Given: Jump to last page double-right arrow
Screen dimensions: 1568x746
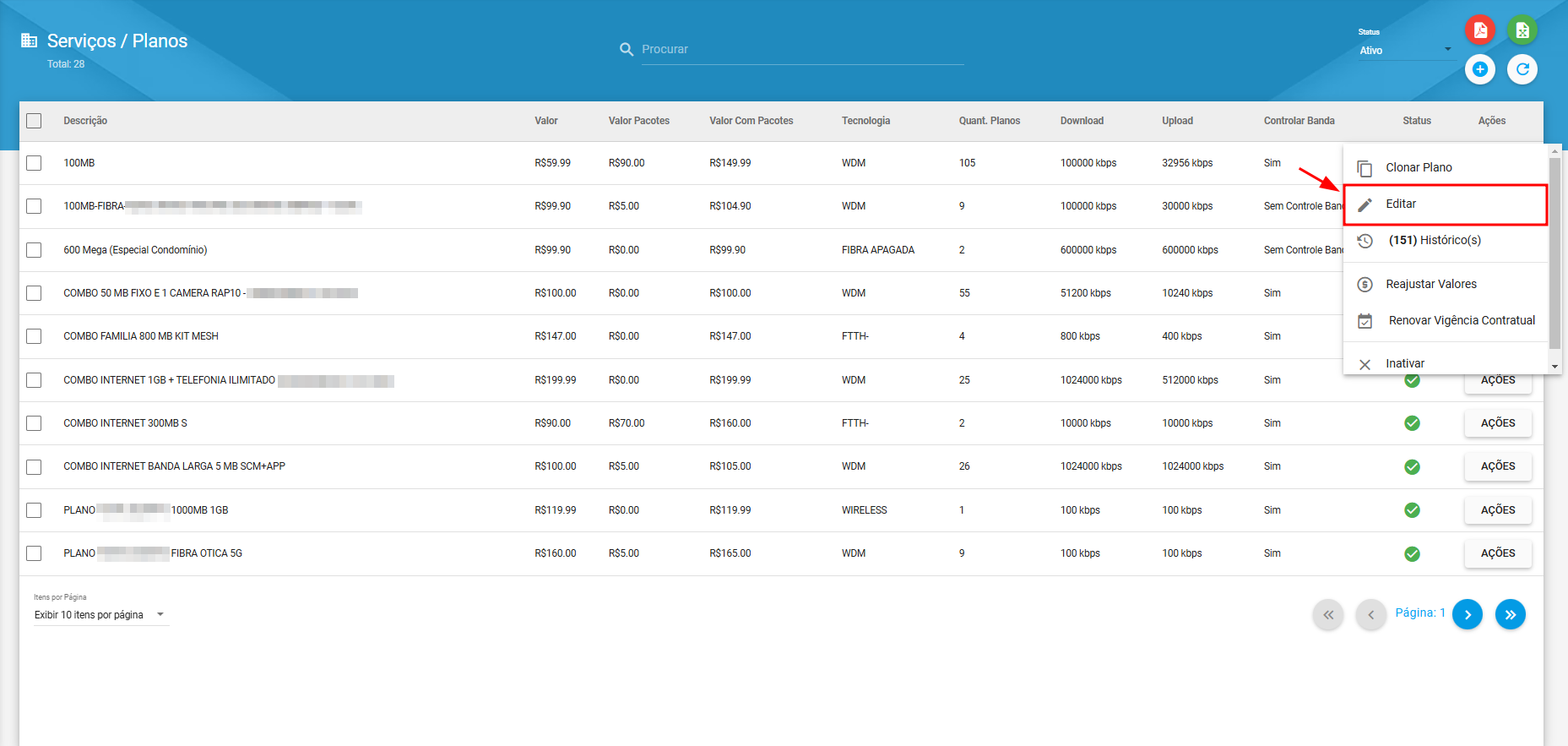Looking at the screenshot, I should point(1511,614).
